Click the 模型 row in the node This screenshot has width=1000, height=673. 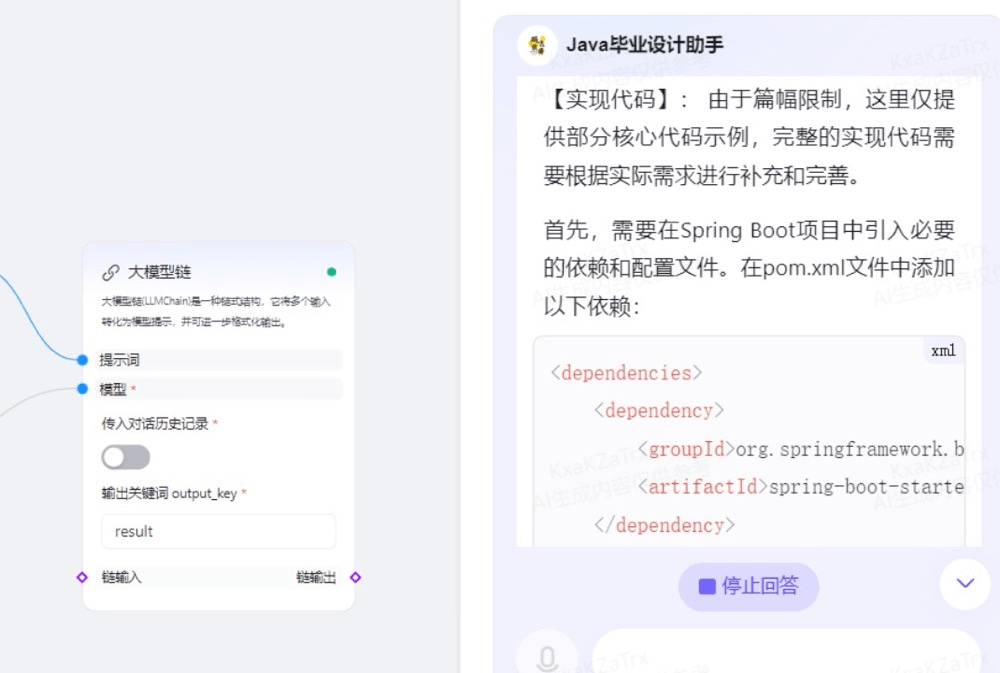(218, 388)
